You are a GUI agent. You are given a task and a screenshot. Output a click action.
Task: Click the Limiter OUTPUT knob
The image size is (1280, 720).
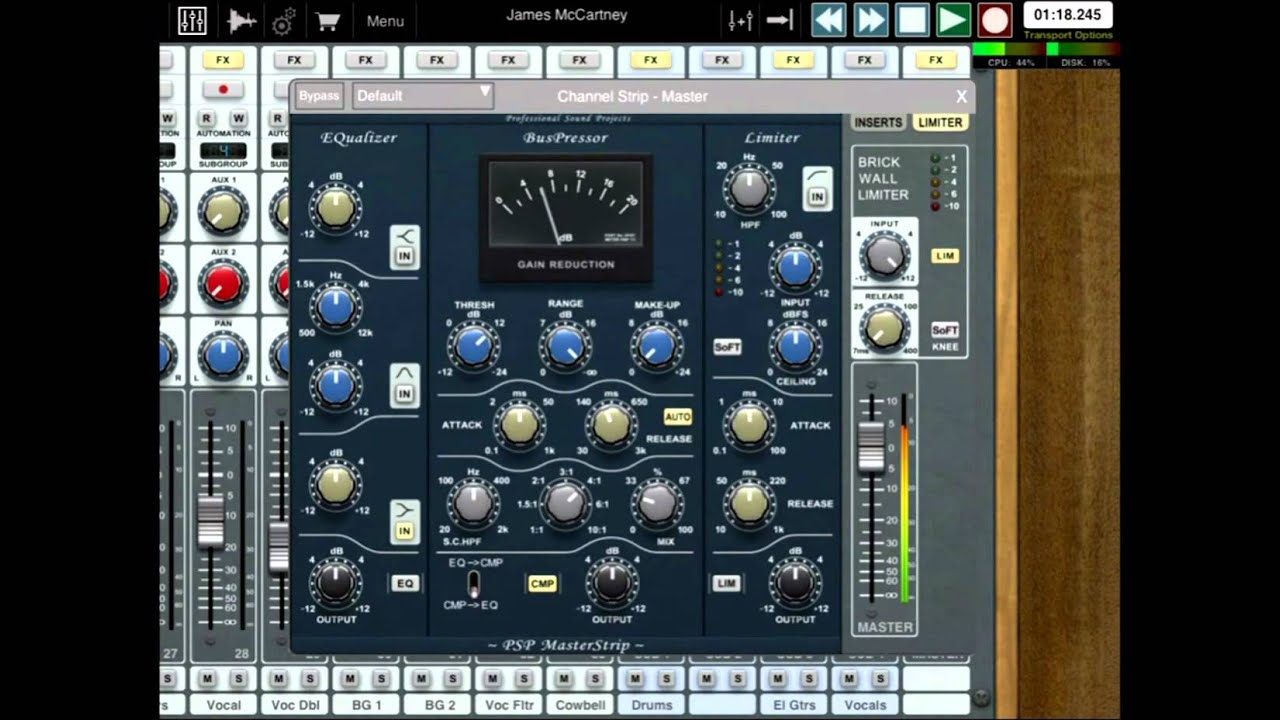pyautogui.click(x=795, y=581)
